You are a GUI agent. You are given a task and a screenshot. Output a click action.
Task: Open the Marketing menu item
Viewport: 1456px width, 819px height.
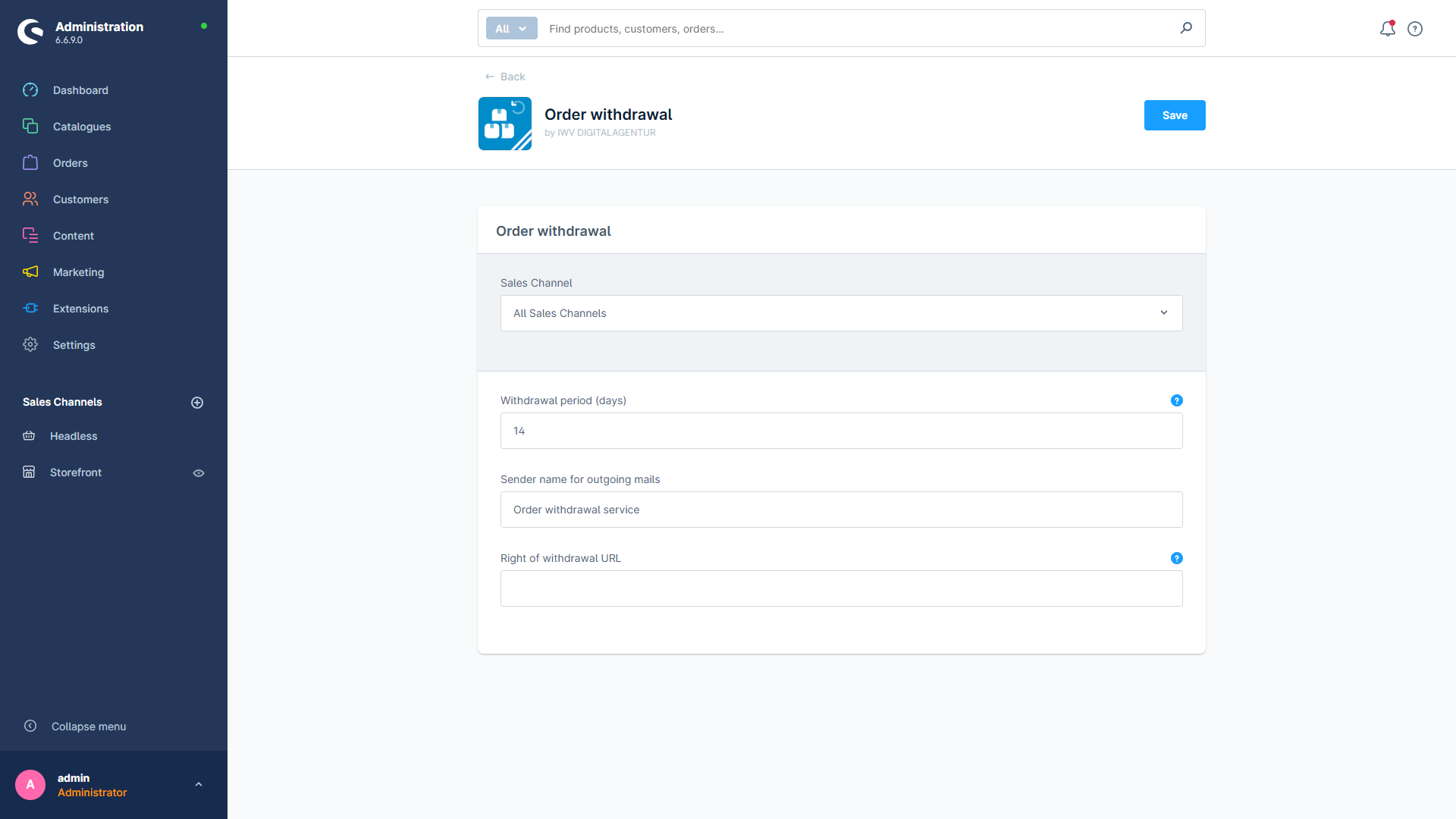point(78,272)
